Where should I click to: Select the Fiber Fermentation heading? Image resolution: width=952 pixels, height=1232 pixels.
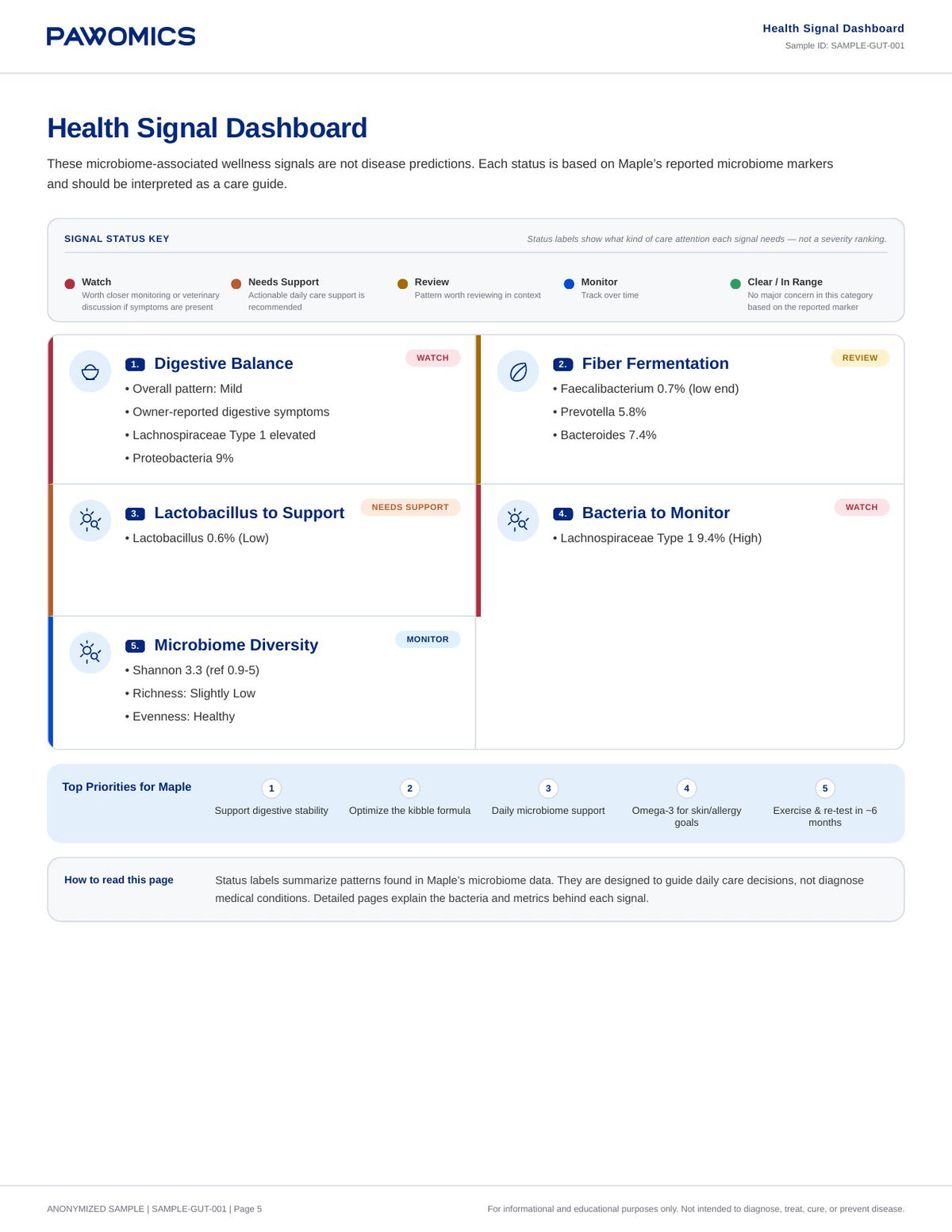tap(655, 363)
